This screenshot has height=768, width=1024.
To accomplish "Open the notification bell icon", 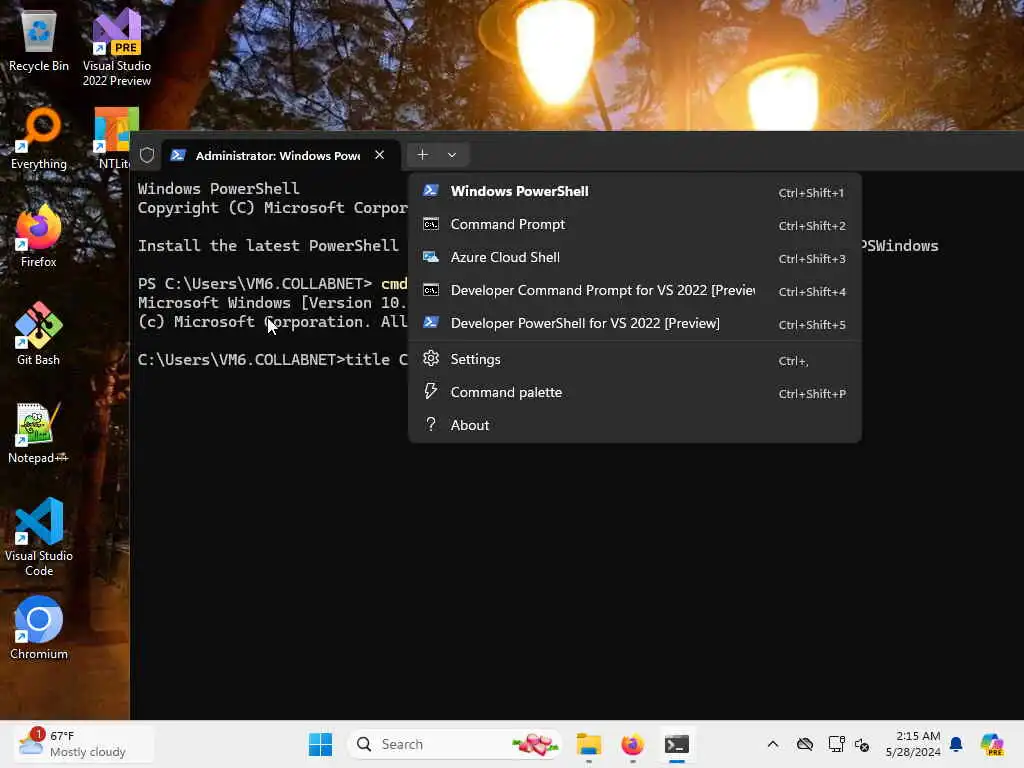I will click(x=956, y=744).
